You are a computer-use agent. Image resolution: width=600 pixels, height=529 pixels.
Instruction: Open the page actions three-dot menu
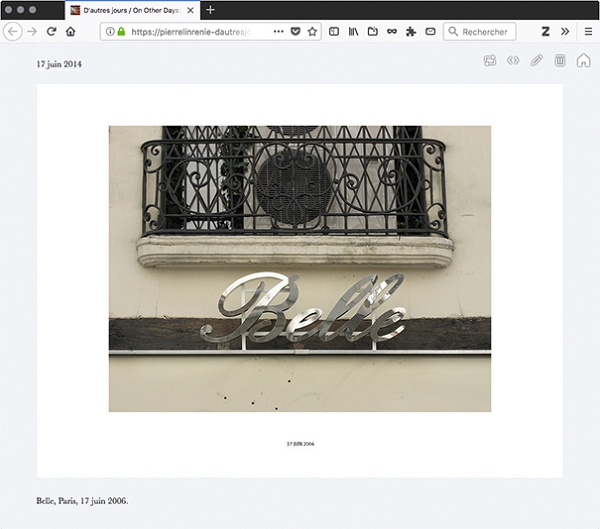coord(278,32)
